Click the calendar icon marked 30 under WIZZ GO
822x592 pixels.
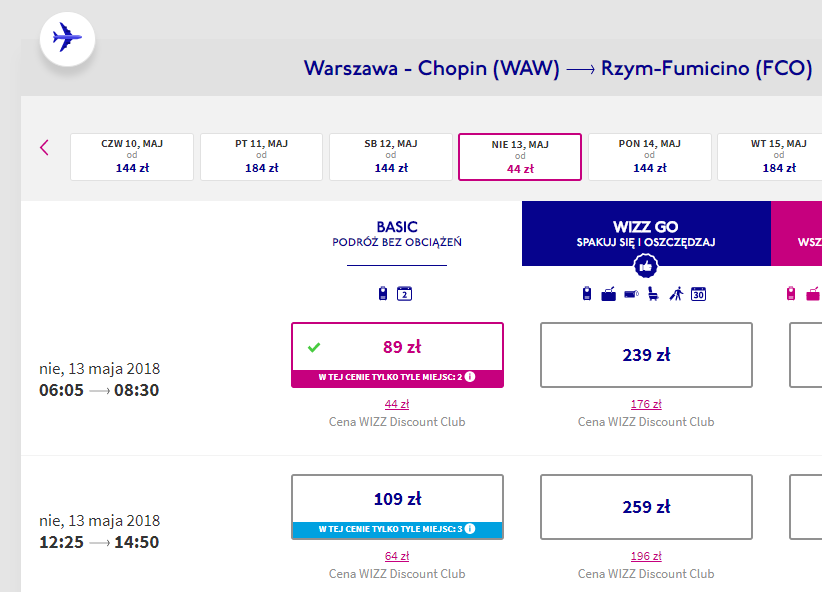pyautogui.click(x=698, y=294)
